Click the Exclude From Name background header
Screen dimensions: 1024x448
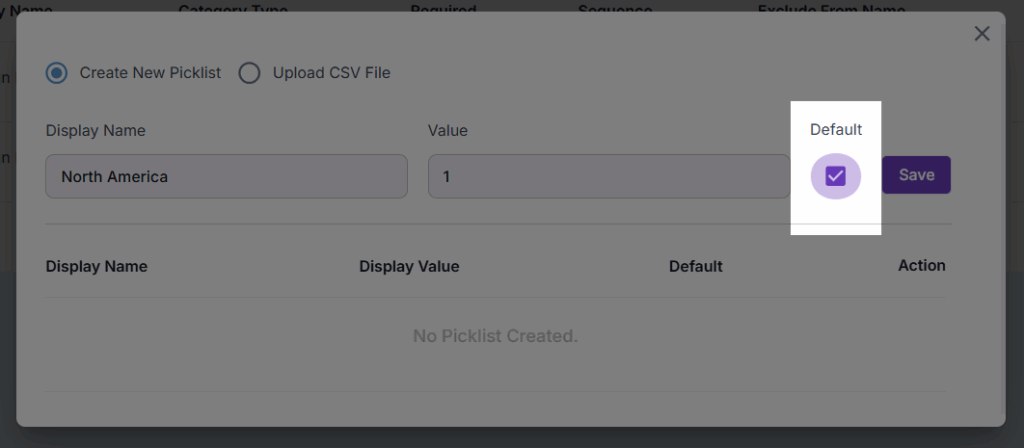coord(831,10)
